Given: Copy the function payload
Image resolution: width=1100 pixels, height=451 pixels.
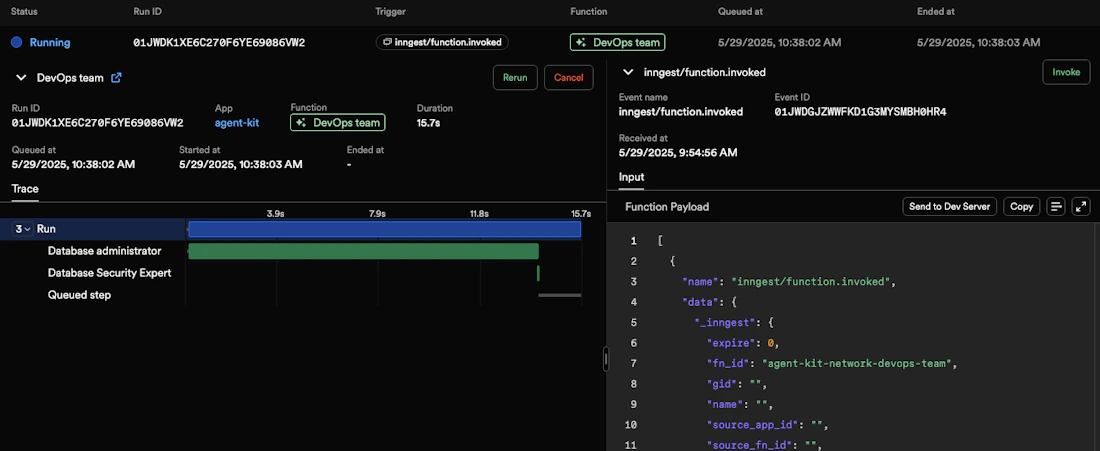Looking at the screenshot, I should pos(1021,206).
